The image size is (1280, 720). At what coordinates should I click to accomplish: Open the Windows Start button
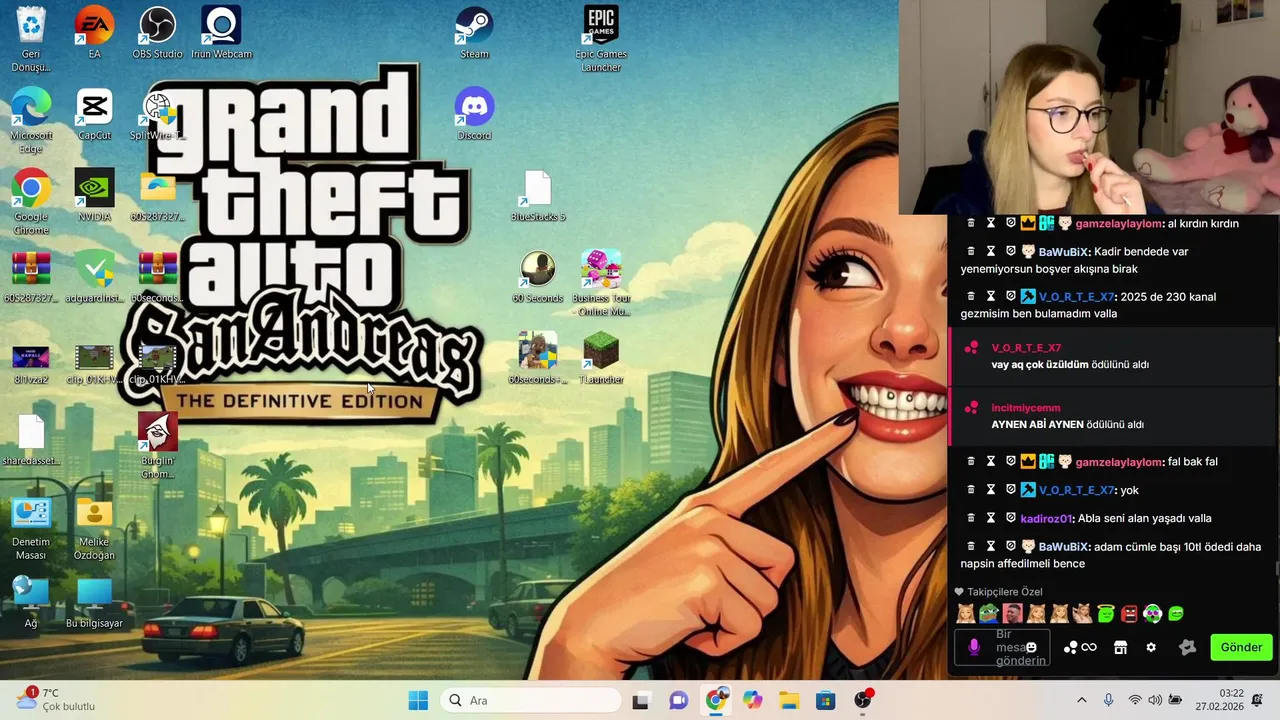pos(418,700)
